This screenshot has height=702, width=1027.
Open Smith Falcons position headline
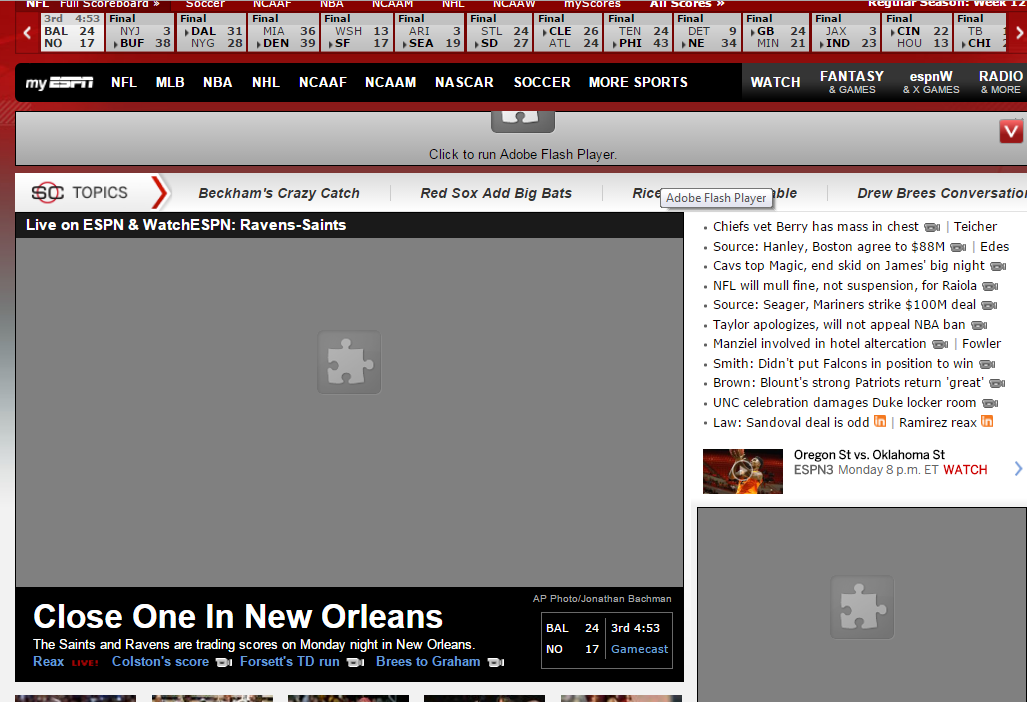click(x=843, y=363)
